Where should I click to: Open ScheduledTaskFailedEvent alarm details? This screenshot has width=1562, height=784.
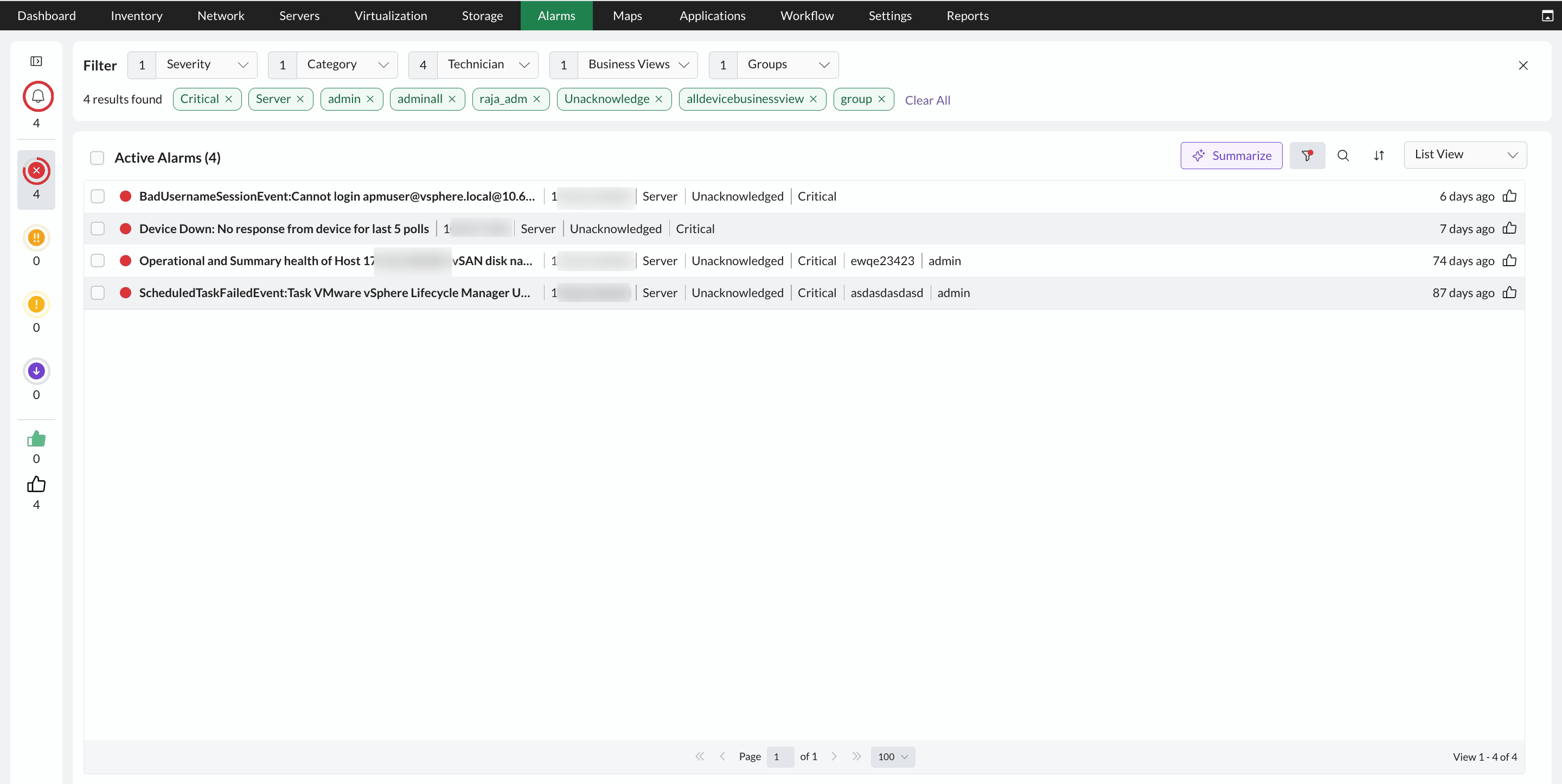coord(335,293)
